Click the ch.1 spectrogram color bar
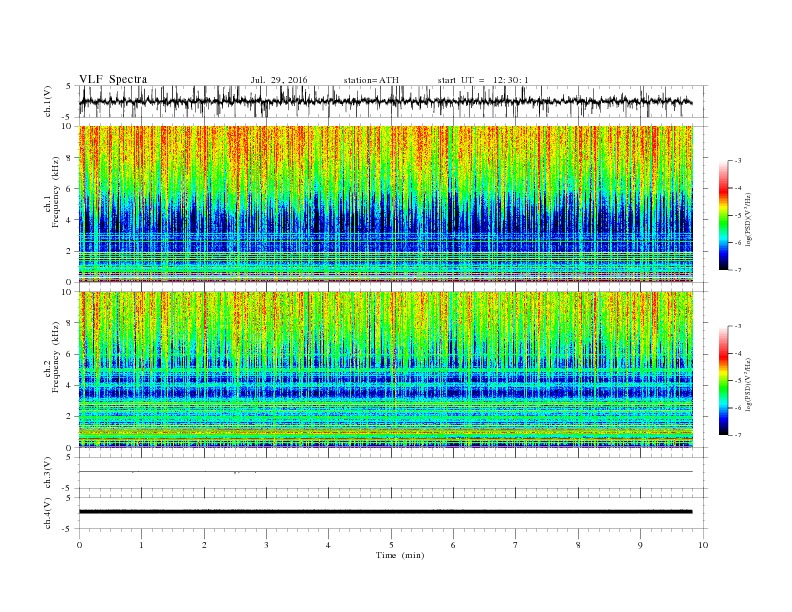Screen dimensions: 792x612 (x=723, y=215)
